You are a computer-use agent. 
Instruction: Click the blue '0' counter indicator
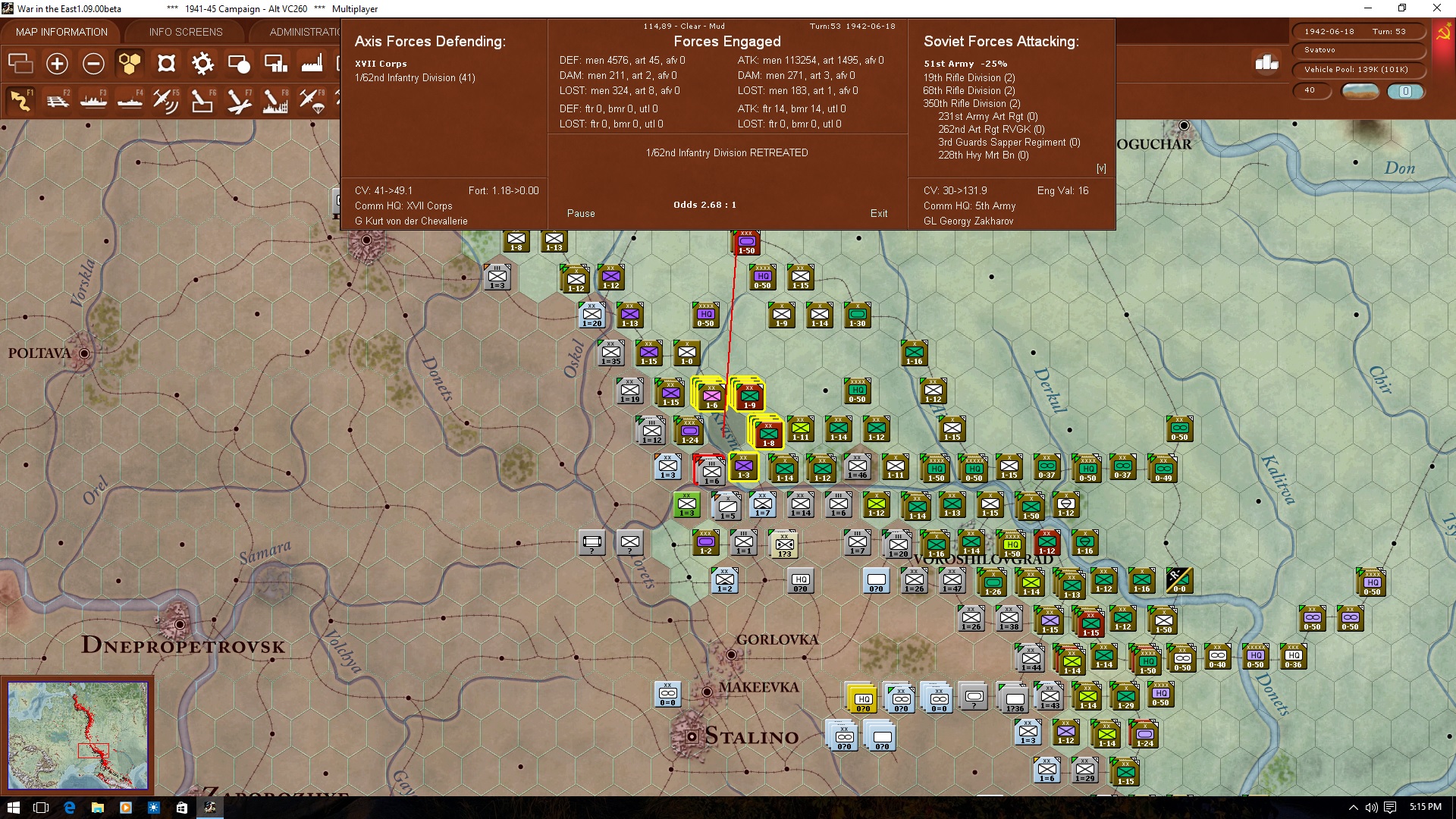click(x=1405, y=91)
